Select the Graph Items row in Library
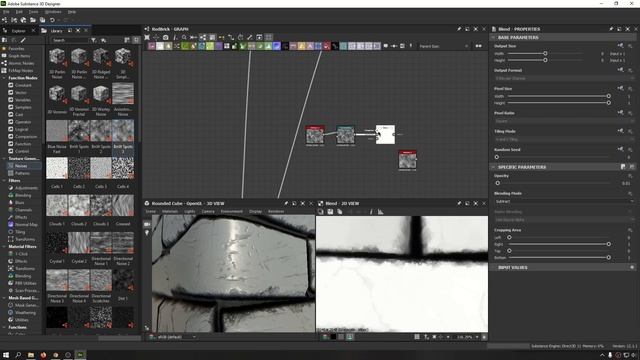 19,56
